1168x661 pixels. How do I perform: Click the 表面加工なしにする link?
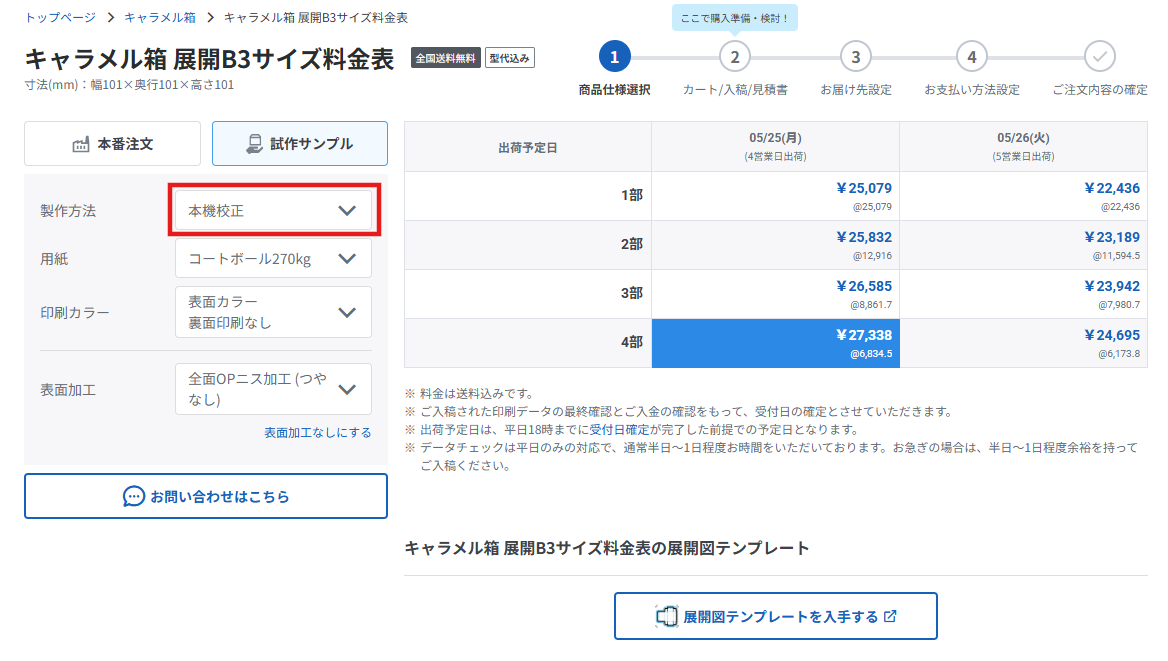(x=317, y=432)
